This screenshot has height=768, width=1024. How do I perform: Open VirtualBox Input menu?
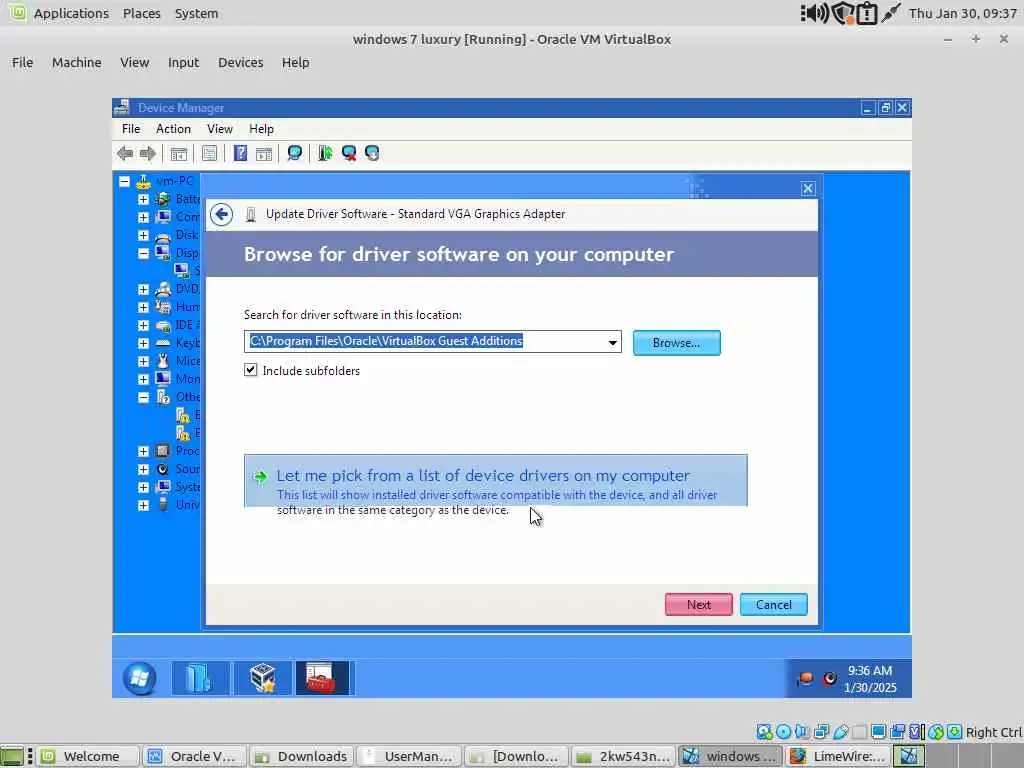pyautogui.click(x=183, y=63)
